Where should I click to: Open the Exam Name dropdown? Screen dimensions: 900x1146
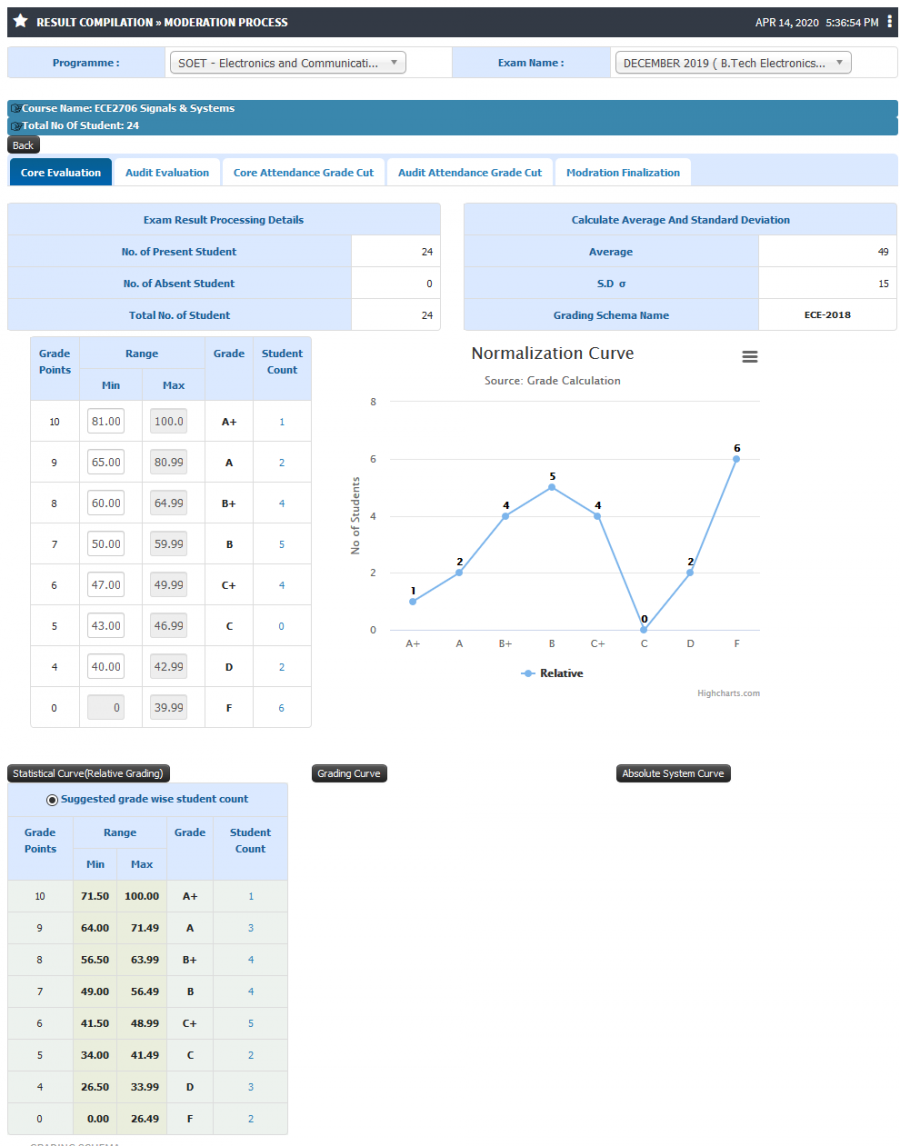point(733,63)
